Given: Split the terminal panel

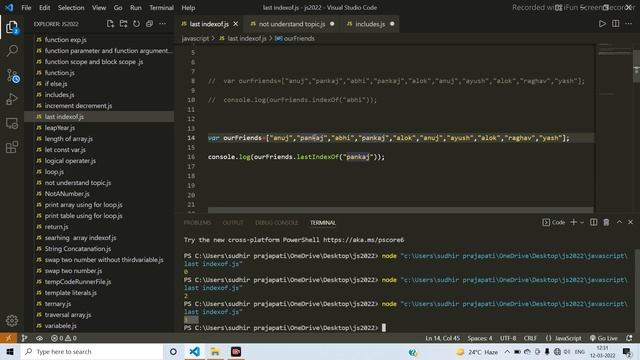Looking at the screenshot, I should [x=593, y=222].
